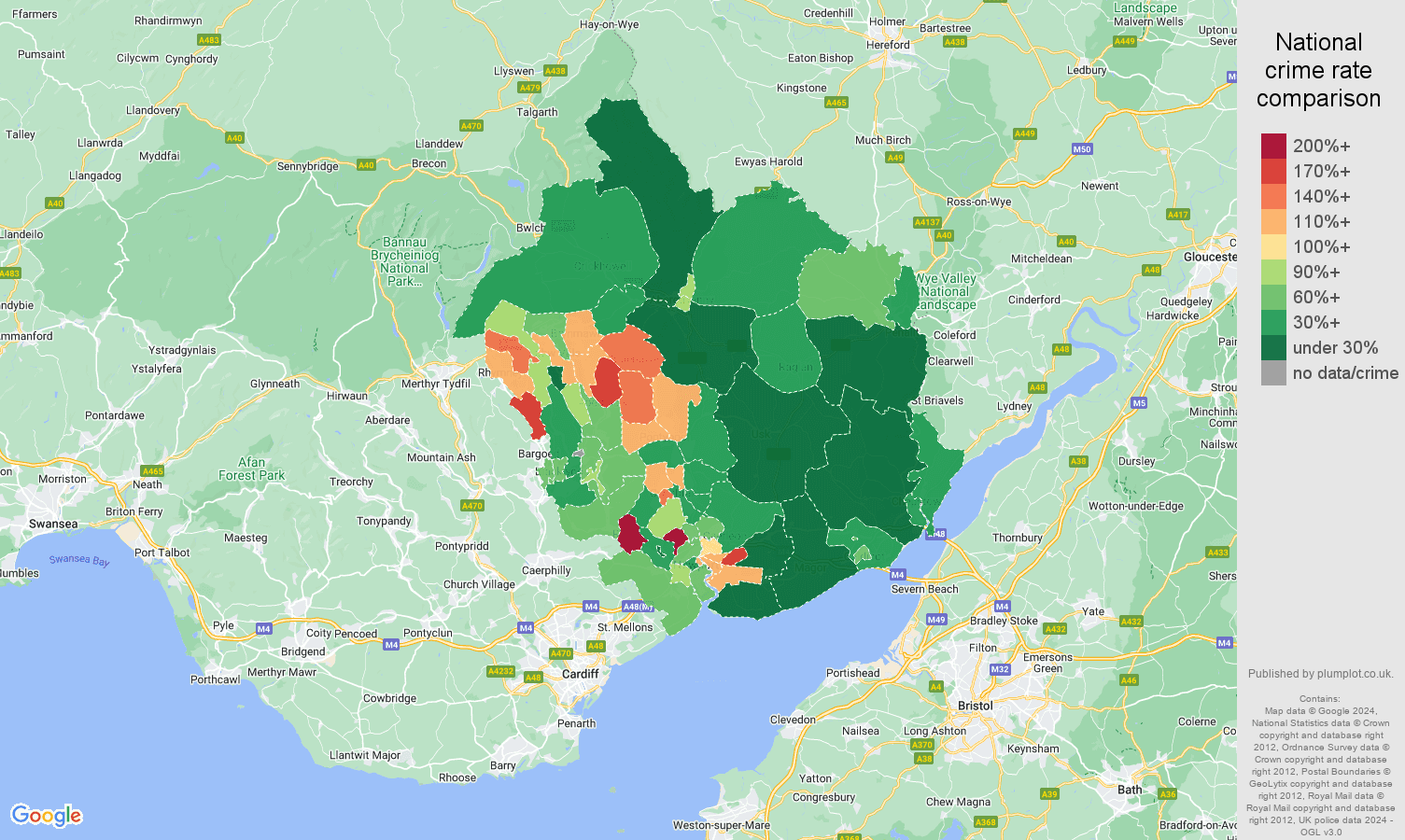Click the Swansea city label
The width and height of the screenshot is (1405, 840).
click(53, 524)
